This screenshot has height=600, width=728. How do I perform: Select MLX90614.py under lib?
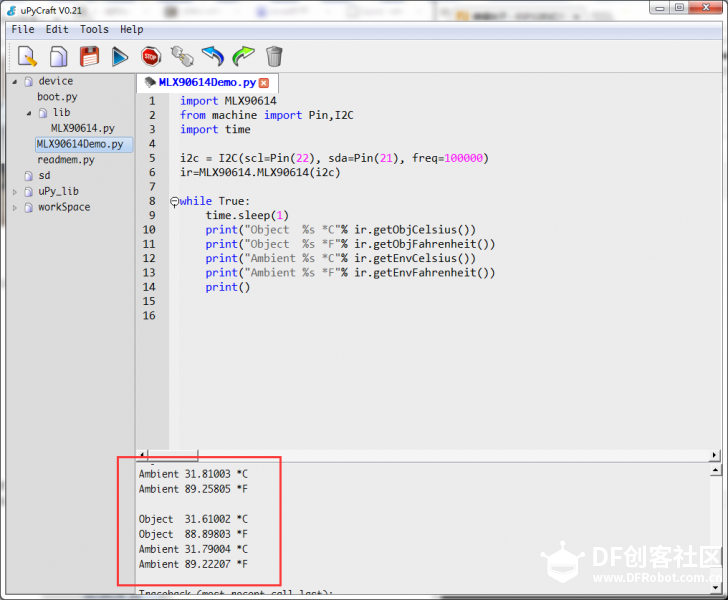click(x=83, y=128)
